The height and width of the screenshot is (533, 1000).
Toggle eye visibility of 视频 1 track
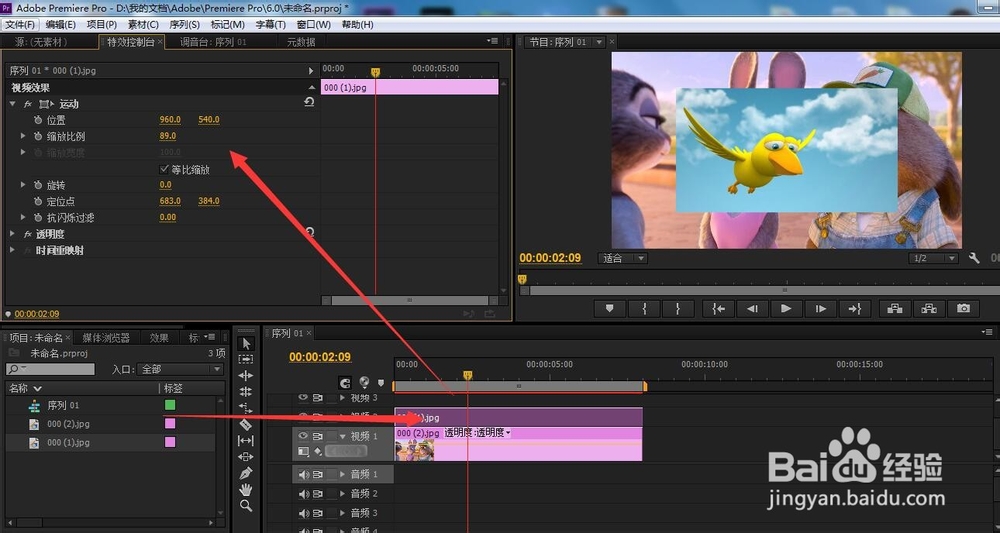303,436
